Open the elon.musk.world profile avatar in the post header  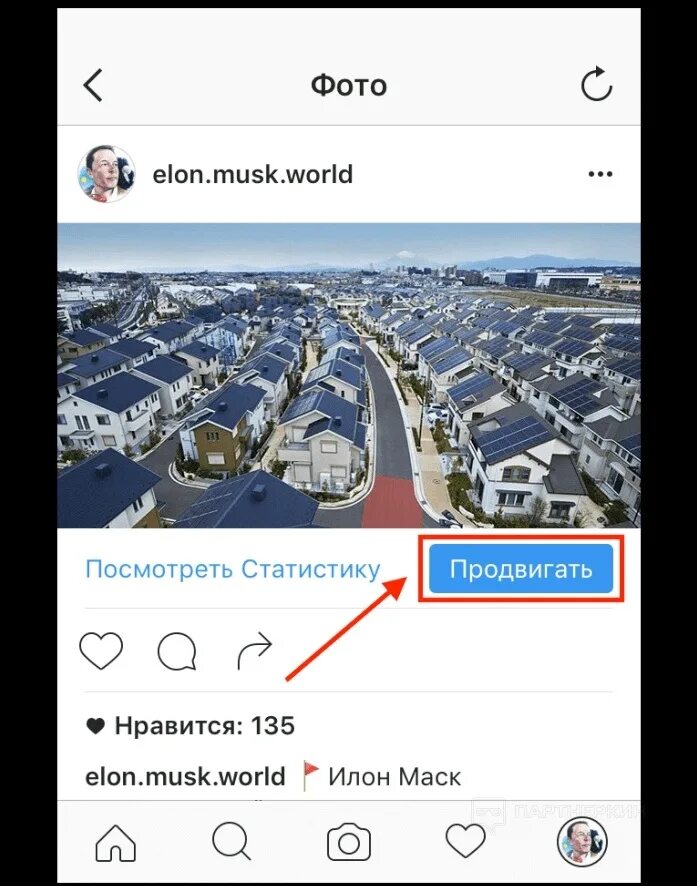(106, 174)
